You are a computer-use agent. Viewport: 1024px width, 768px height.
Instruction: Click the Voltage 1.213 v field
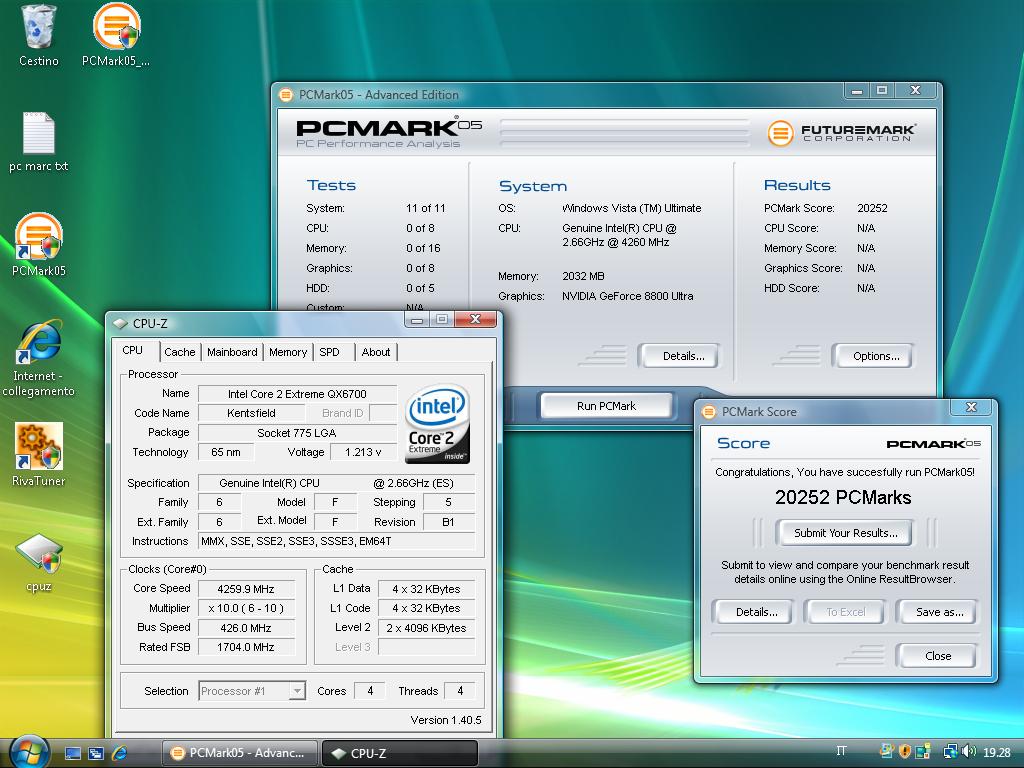tap(363, 452)
